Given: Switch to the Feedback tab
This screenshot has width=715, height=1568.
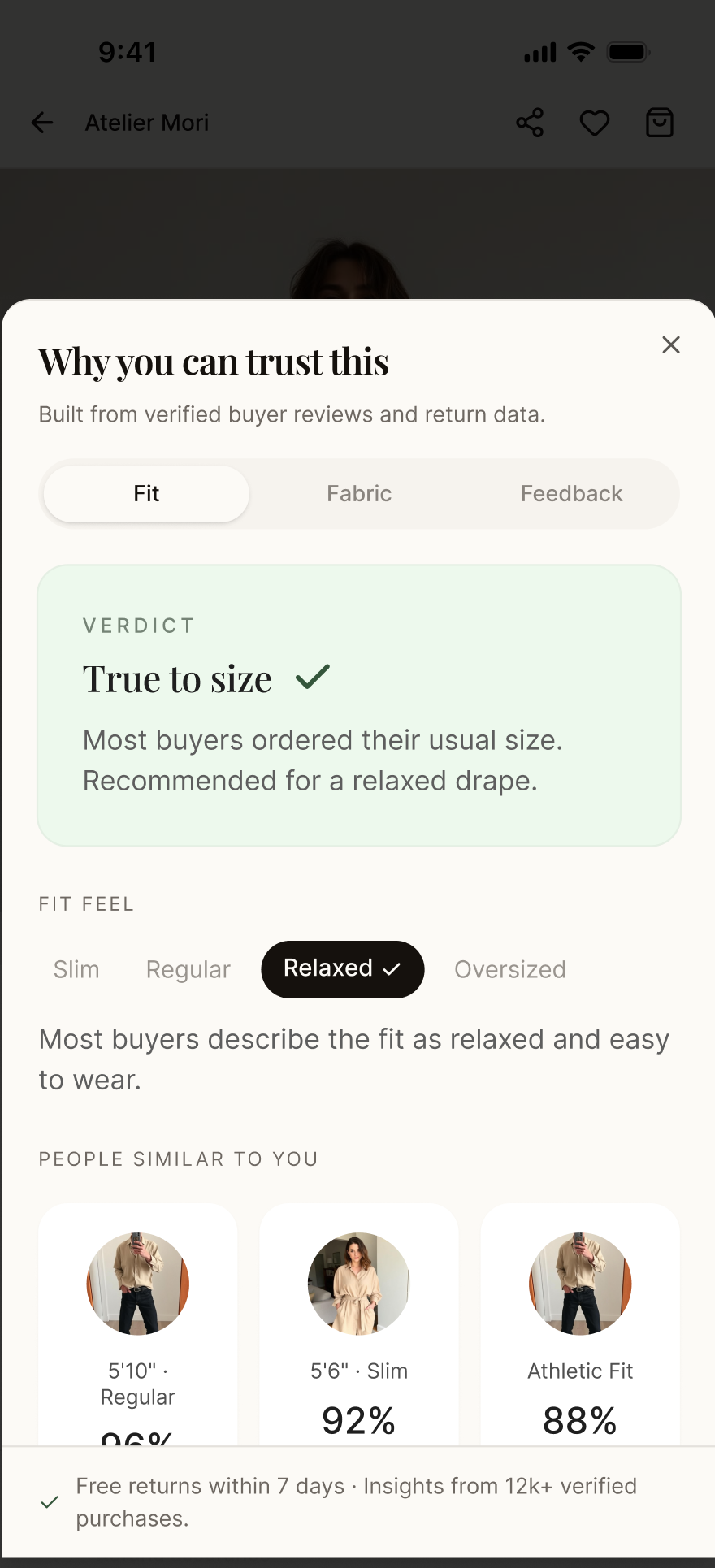Looking at the screenshot, I should pos(572,494).
